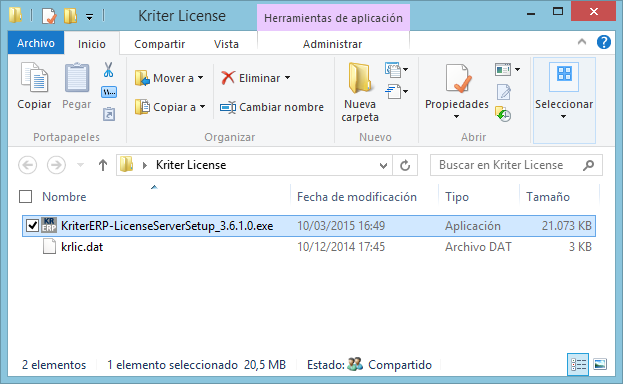Expand the Eliminar dropdown arrow
Viewport: 623px width, 384px height.
point(287,78)
